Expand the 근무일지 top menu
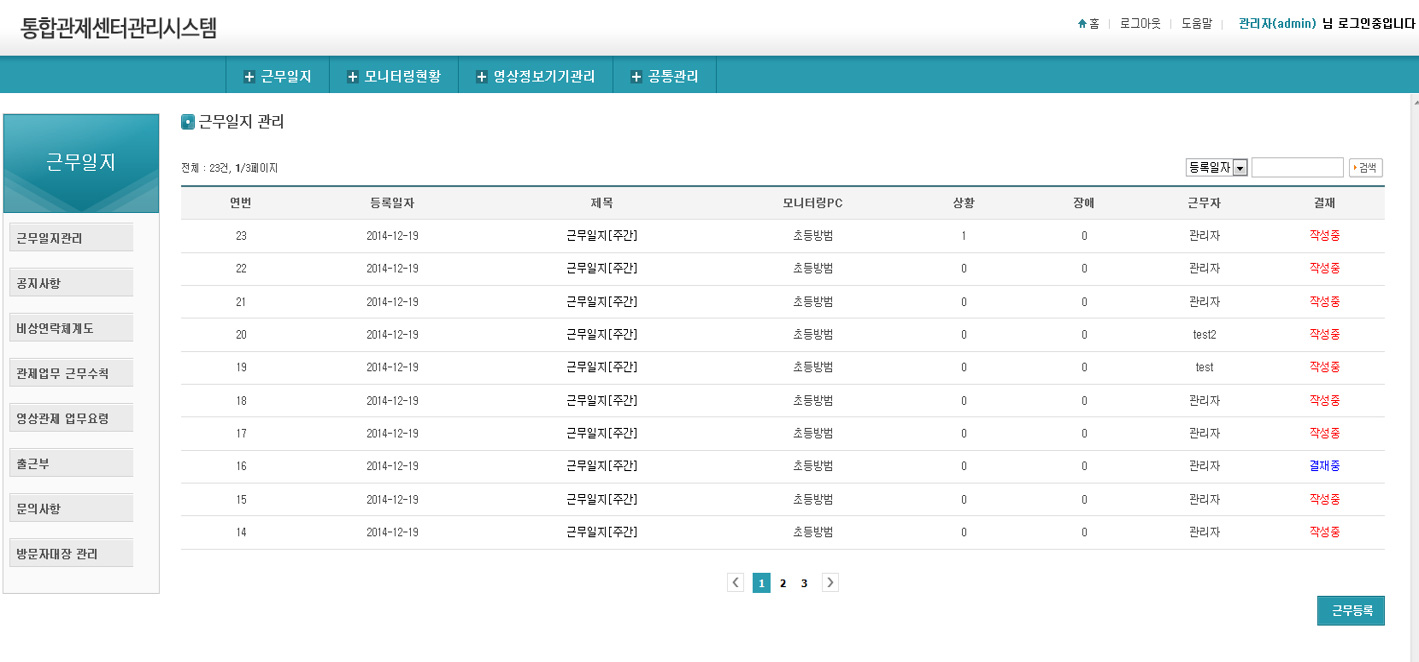The height and width of the screenshot is (662, 1419). (x=278, y=76)
